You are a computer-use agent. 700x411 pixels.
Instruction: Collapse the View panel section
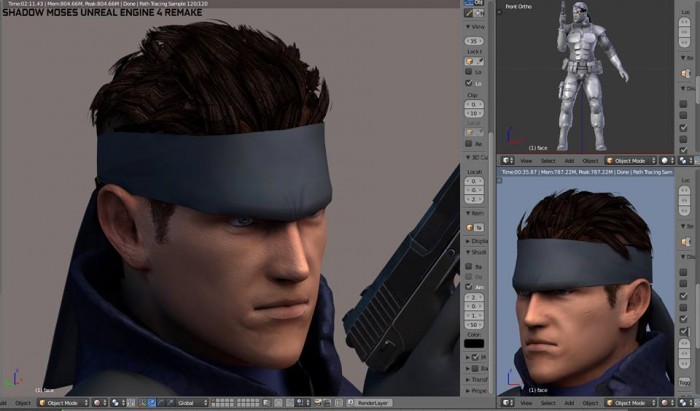pos(475,27)
